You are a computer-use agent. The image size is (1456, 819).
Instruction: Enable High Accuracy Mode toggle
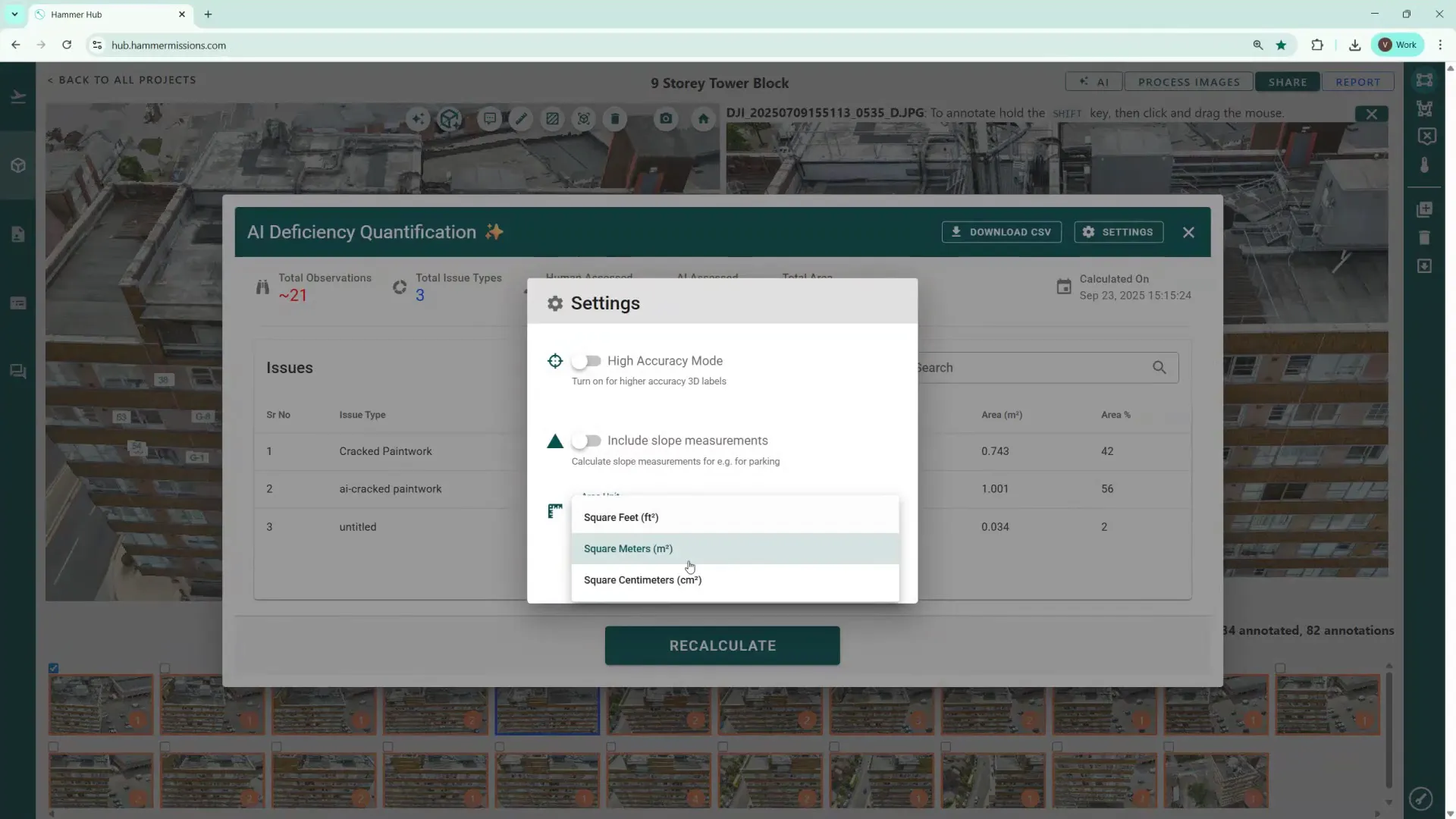(x=586, y=361)
